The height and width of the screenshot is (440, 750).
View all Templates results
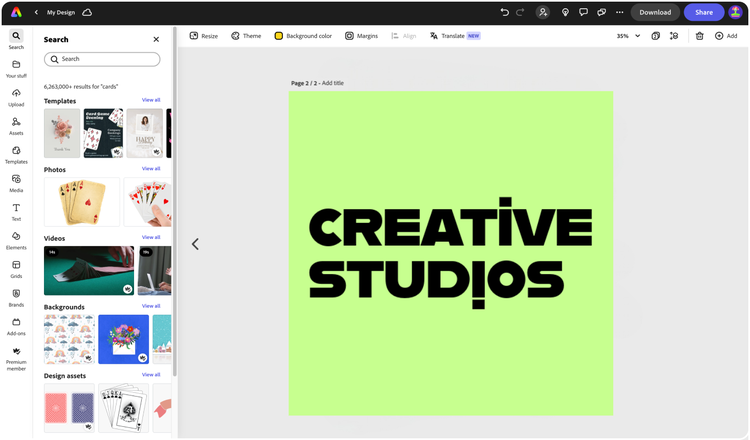click(151, 100)
